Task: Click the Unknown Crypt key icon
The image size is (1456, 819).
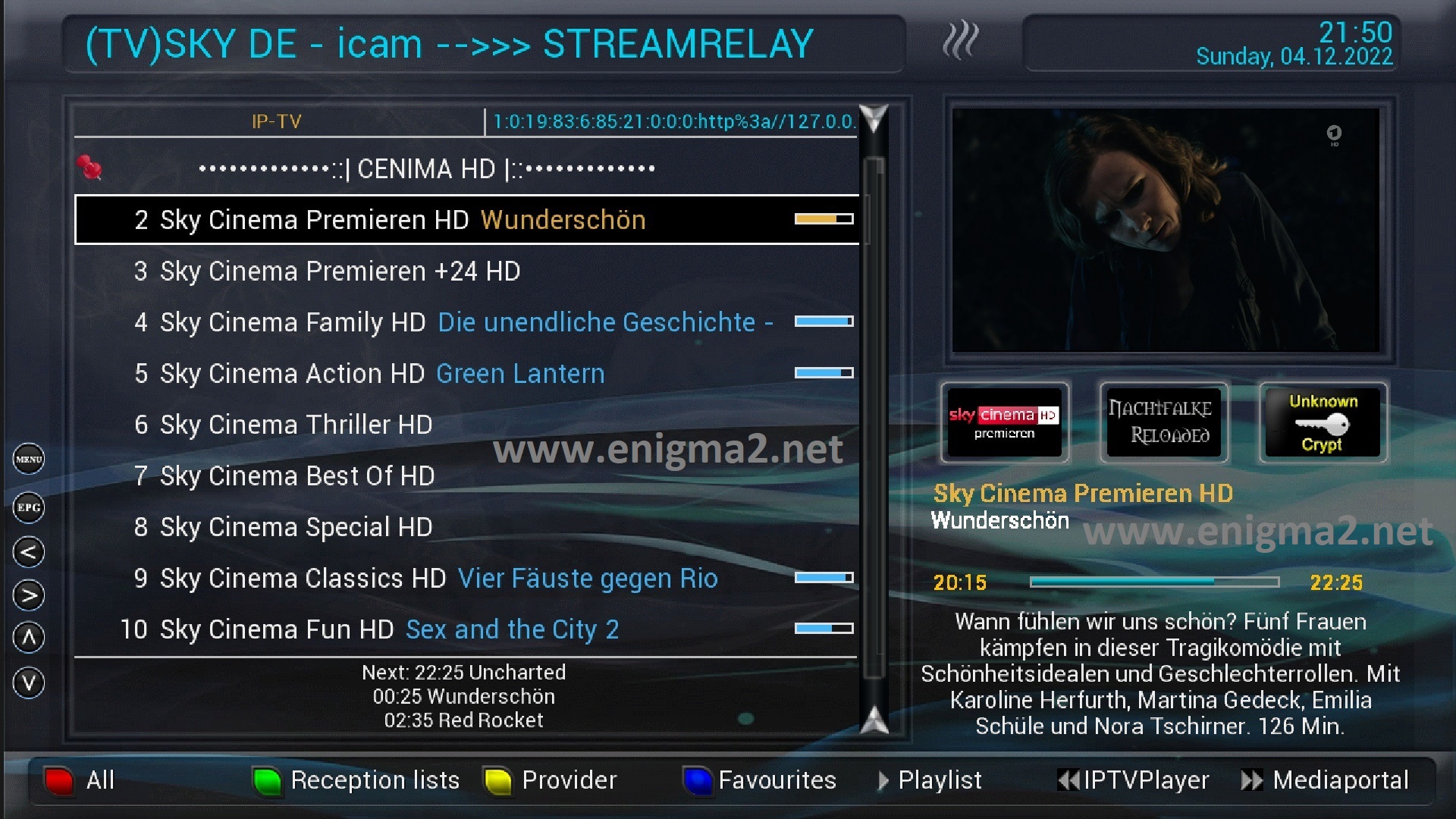Action: 1323,422
